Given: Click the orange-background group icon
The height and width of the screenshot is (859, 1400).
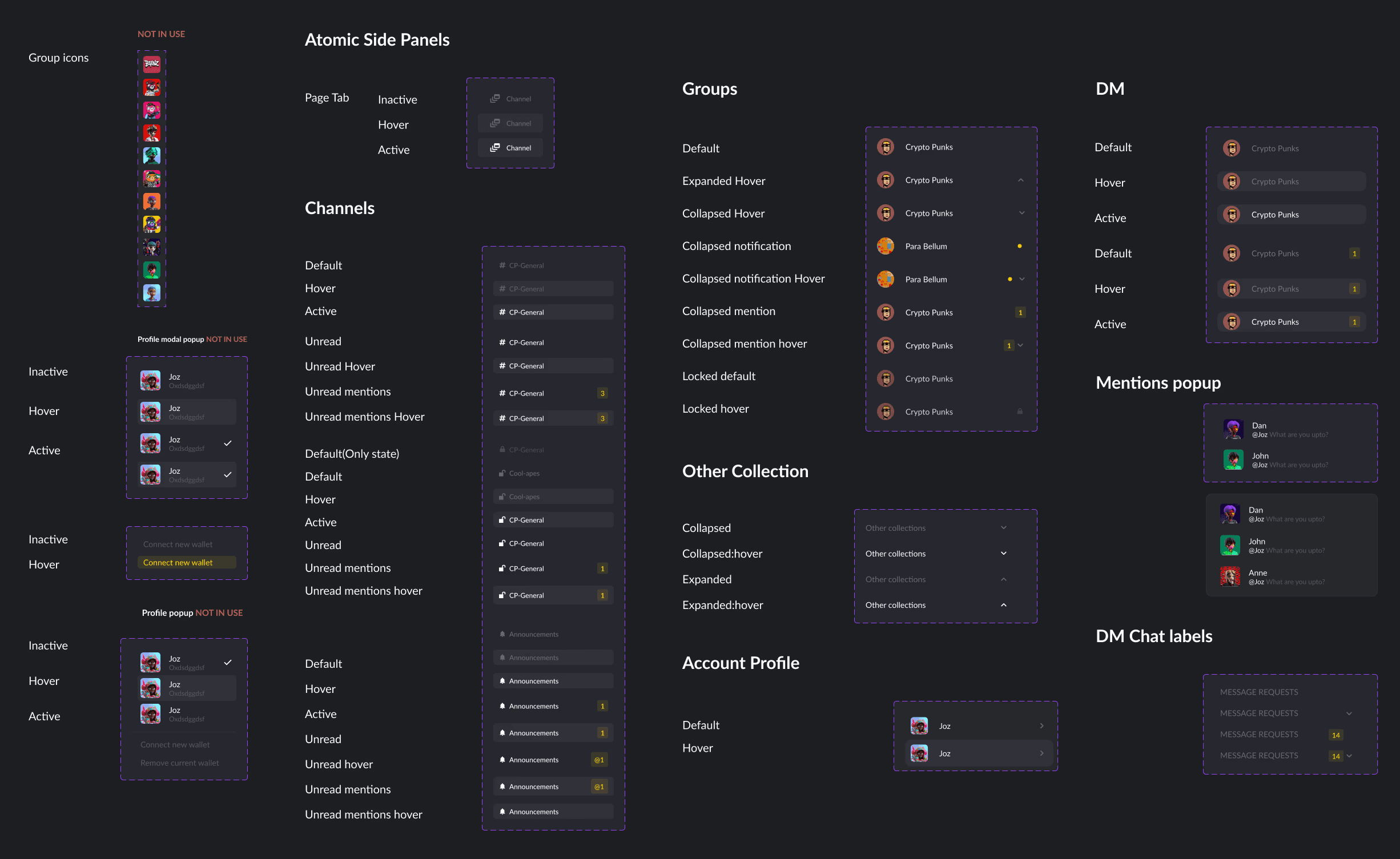Looking at the screenshot, I should tap(151, 201).
